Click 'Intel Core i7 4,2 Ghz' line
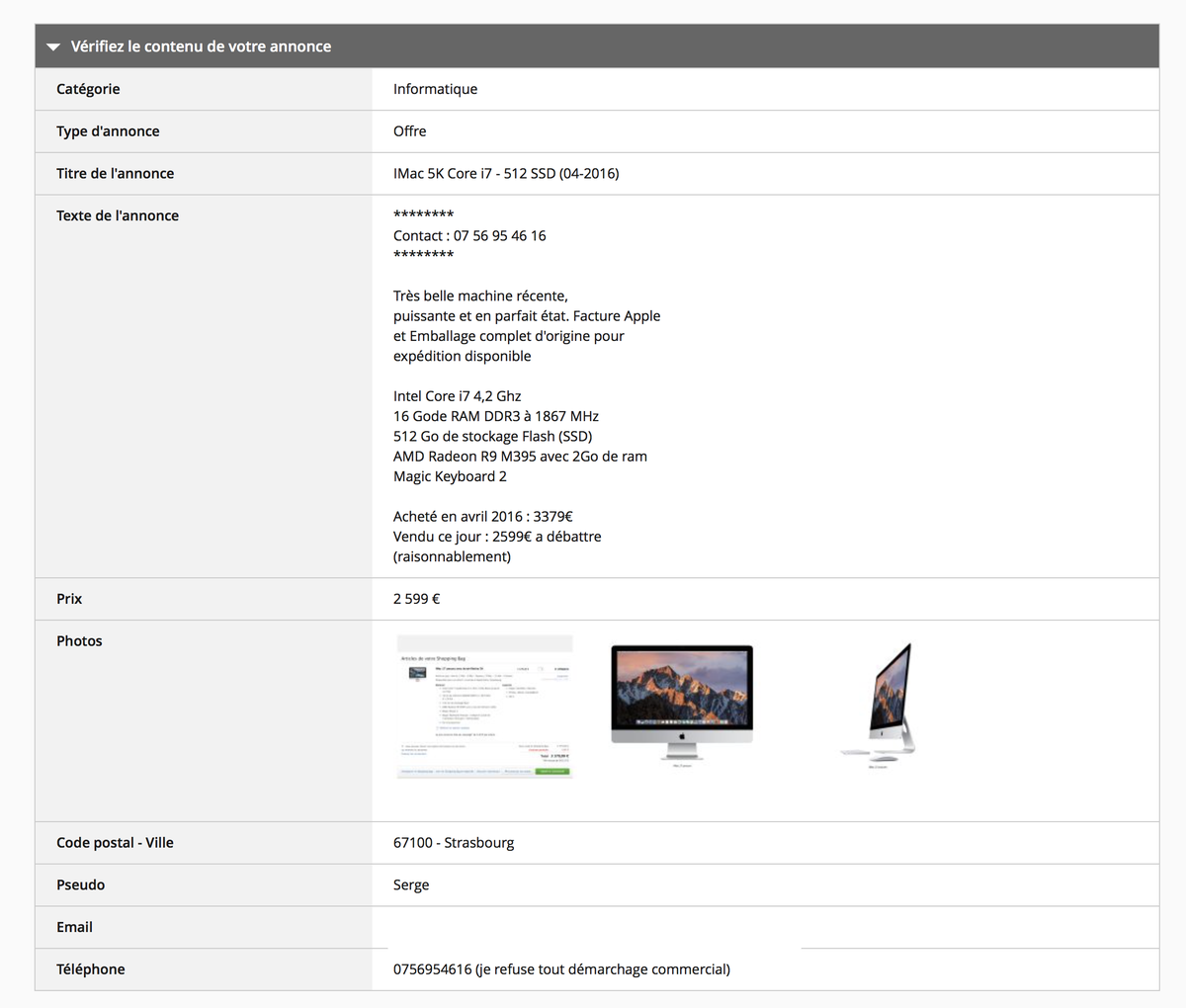This screenshot has height=1008, width=1186. (x=457, y=396)
